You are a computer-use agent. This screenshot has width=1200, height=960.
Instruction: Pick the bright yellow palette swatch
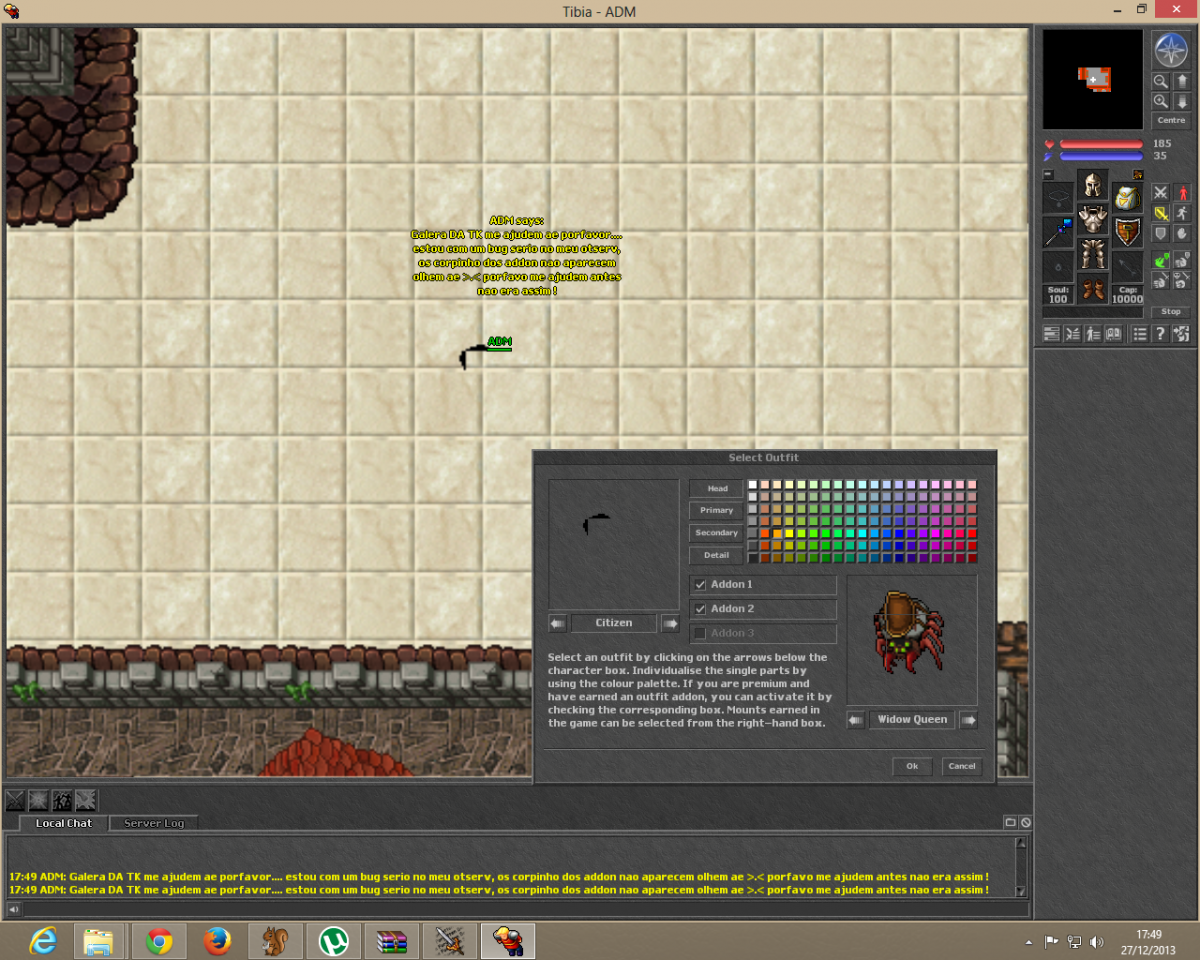click(x=789, y=533)
